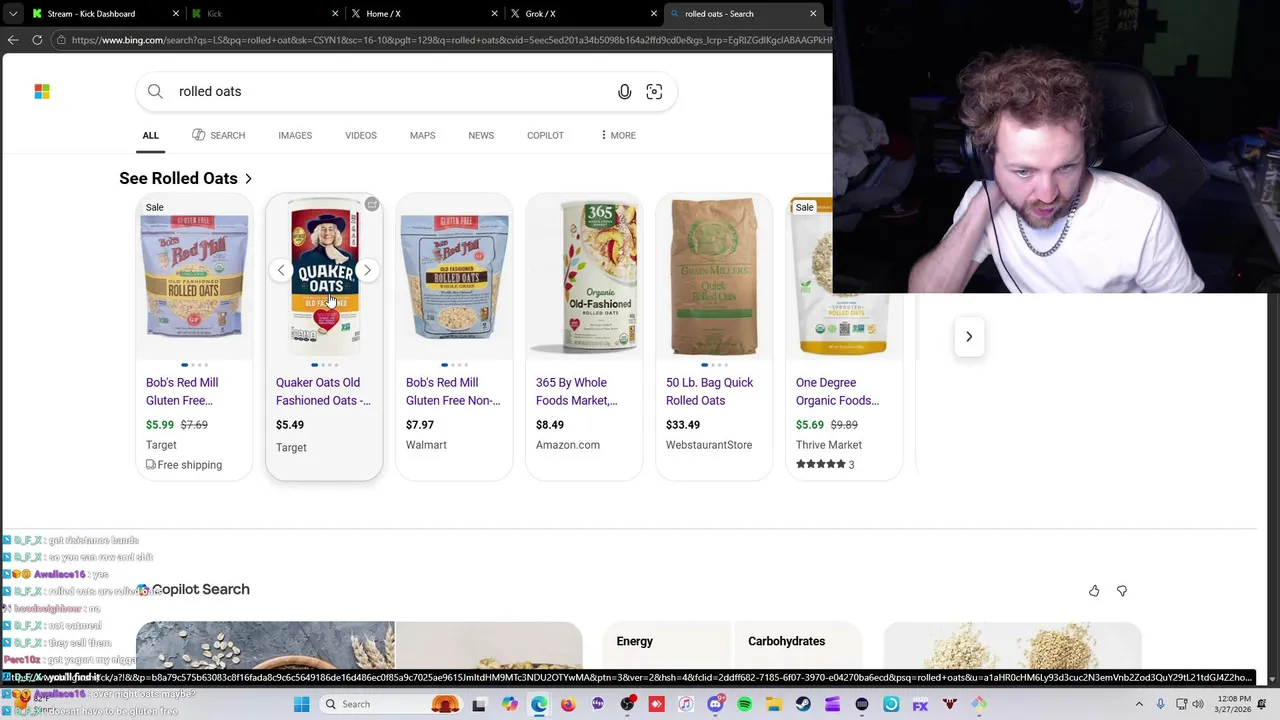Open Steam from the taskbar

pos(803,704)
